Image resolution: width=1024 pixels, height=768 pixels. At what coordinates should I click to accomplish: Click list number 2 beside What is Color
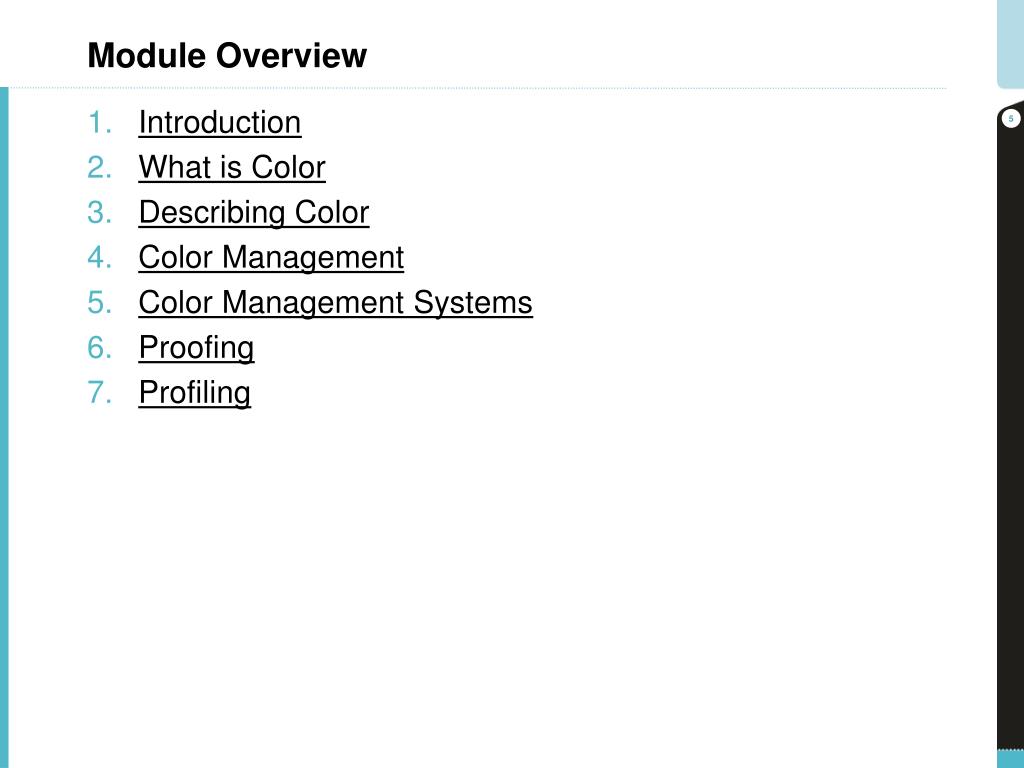(x=98, y=168)
